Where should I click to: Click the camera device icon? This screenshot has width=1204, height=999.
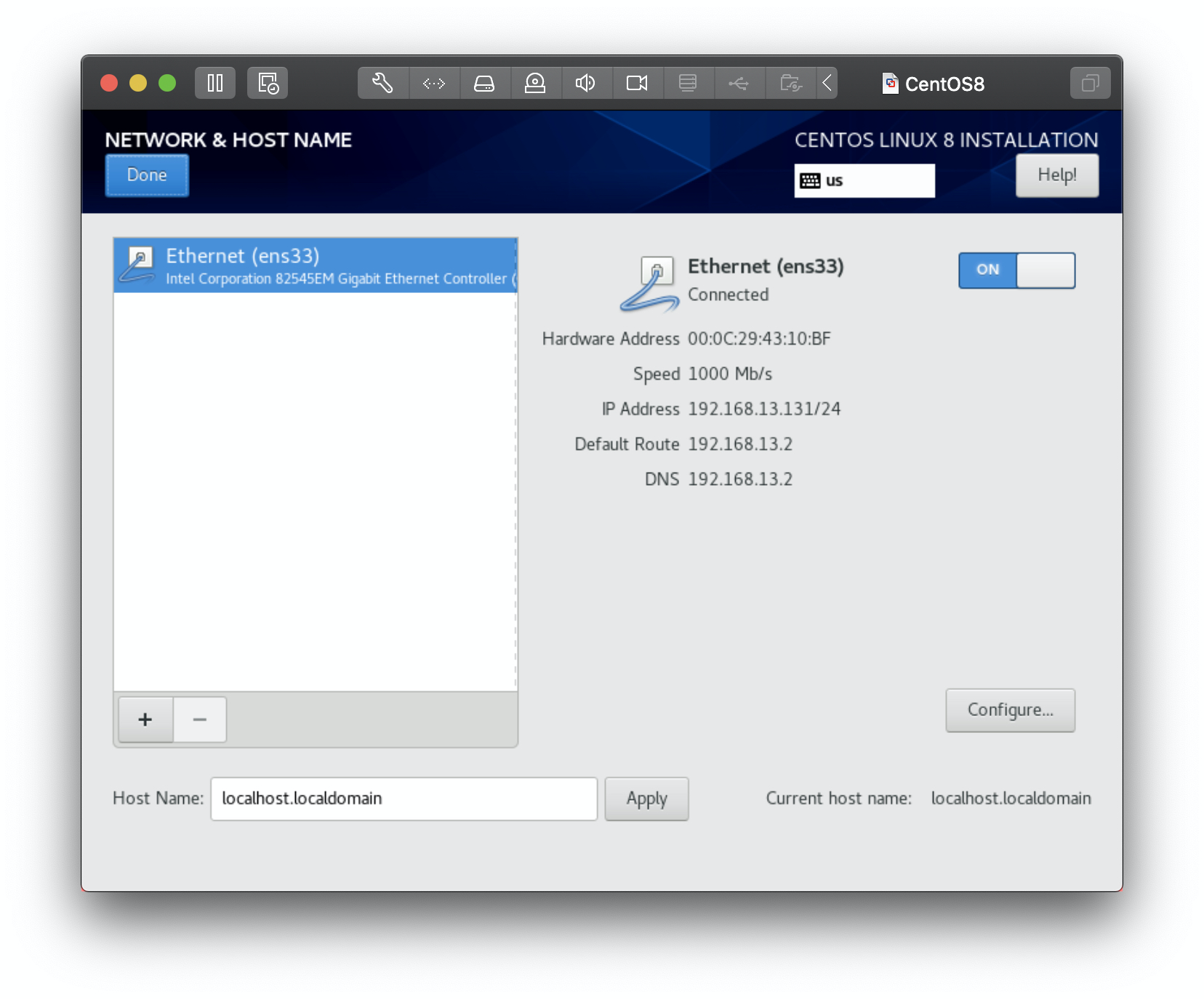(x=637, y=83)
